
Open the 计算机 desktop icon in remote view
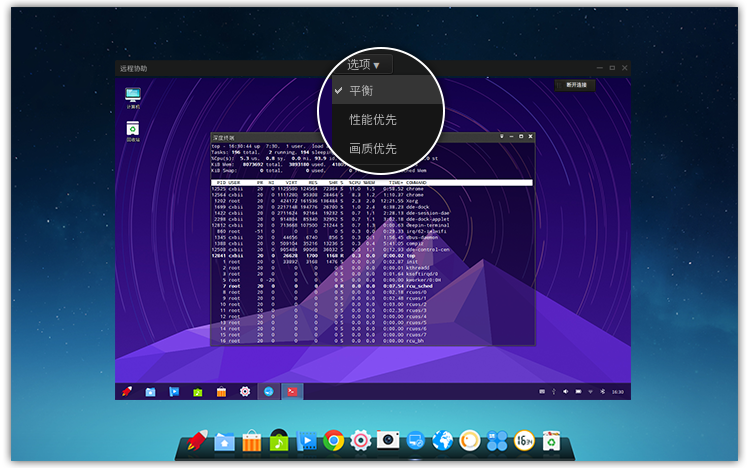click(133, 97)
